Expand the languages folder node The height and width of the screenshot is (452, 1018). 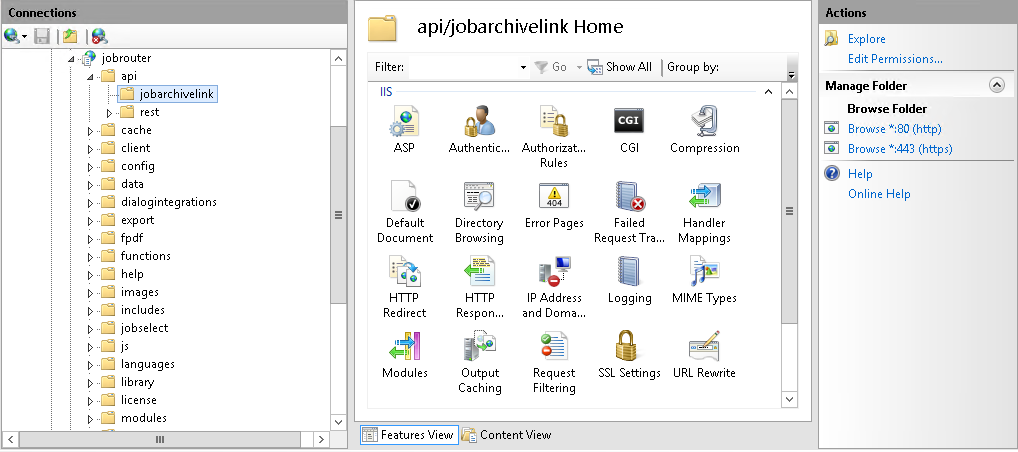tap(90, 365)
